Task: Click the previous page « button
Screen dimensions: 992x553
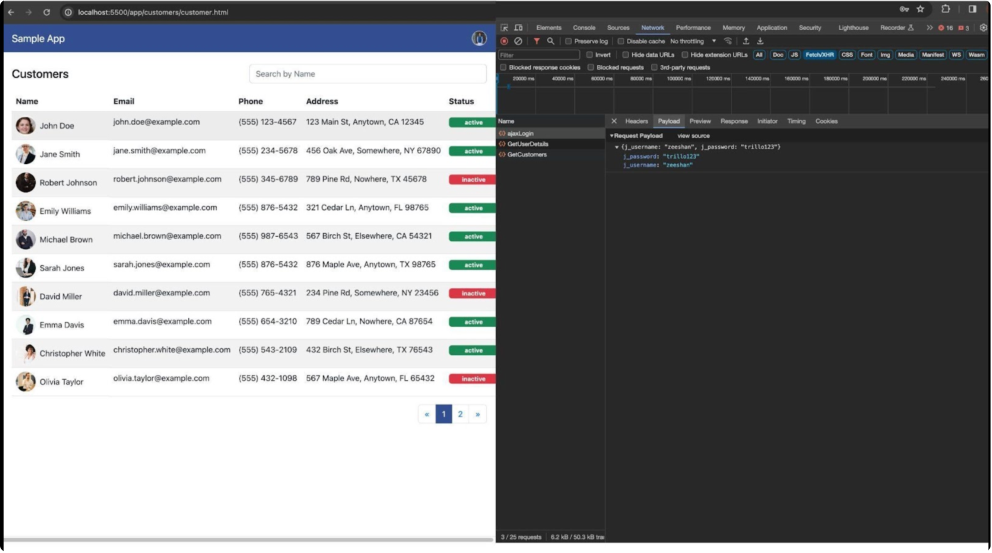Action: (427, 414)
